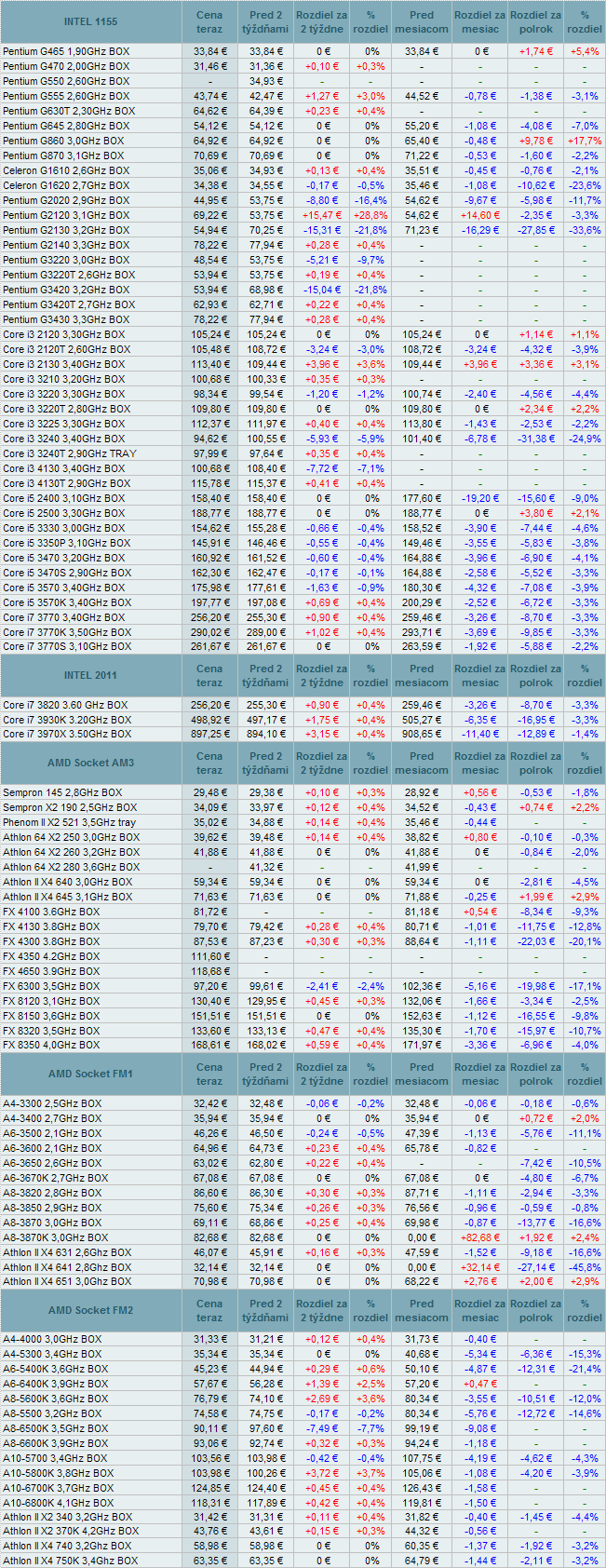Click the -45,8% half-year percent cell
The height and width of the screenshot is (1568, 606).
(x=585, y=1267)
